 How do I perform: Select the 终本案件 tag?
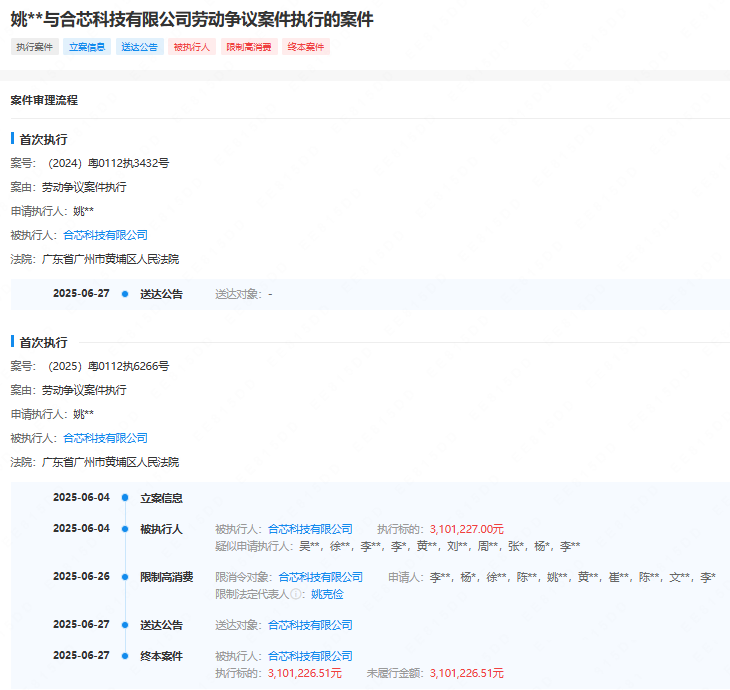306,47
